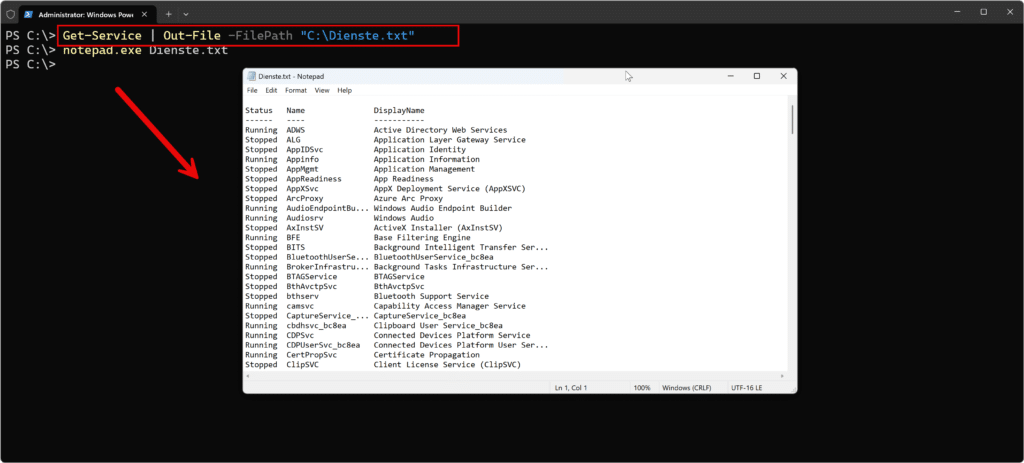Click Client License Service (ClipSVC) text
Screen dimensions: 1024x463
point(447,365)
